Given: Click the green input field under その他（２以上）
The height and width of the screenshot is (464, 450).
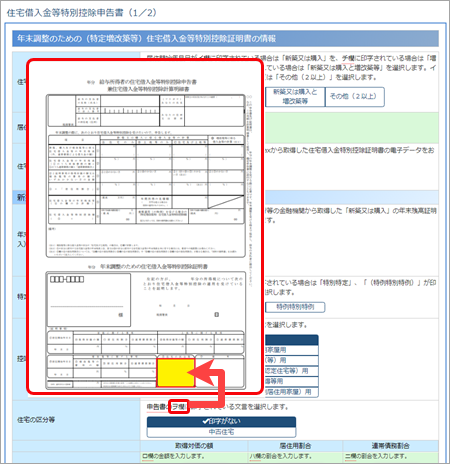Looking at the screenshot, I should (351, 128).
